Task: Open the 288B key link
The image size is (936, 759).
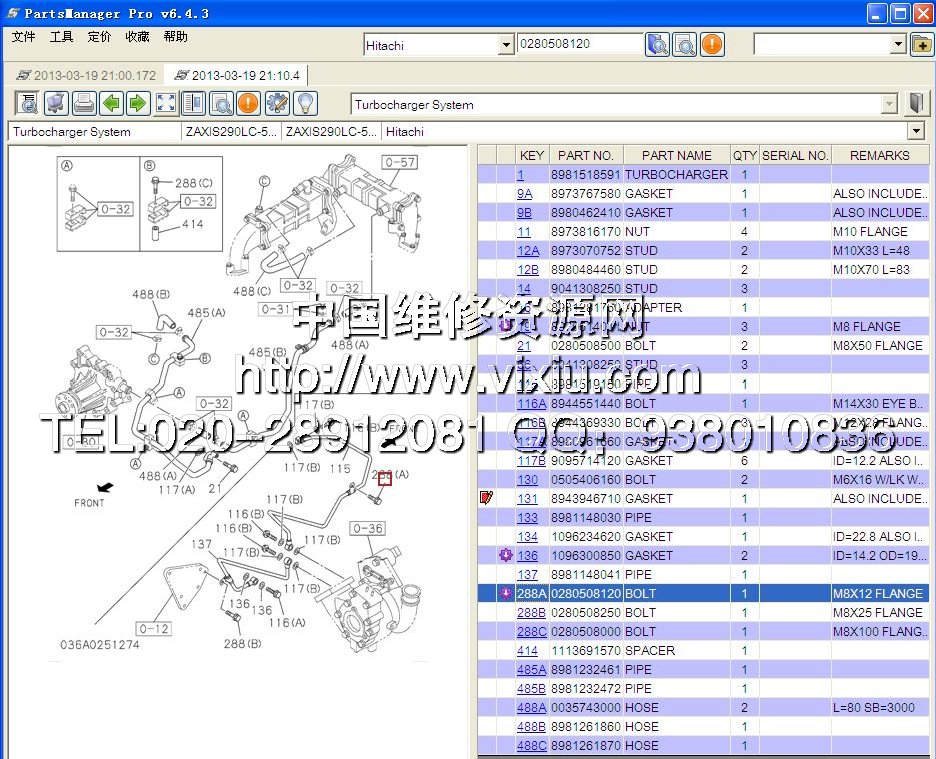Action: (x=531, y=612)
